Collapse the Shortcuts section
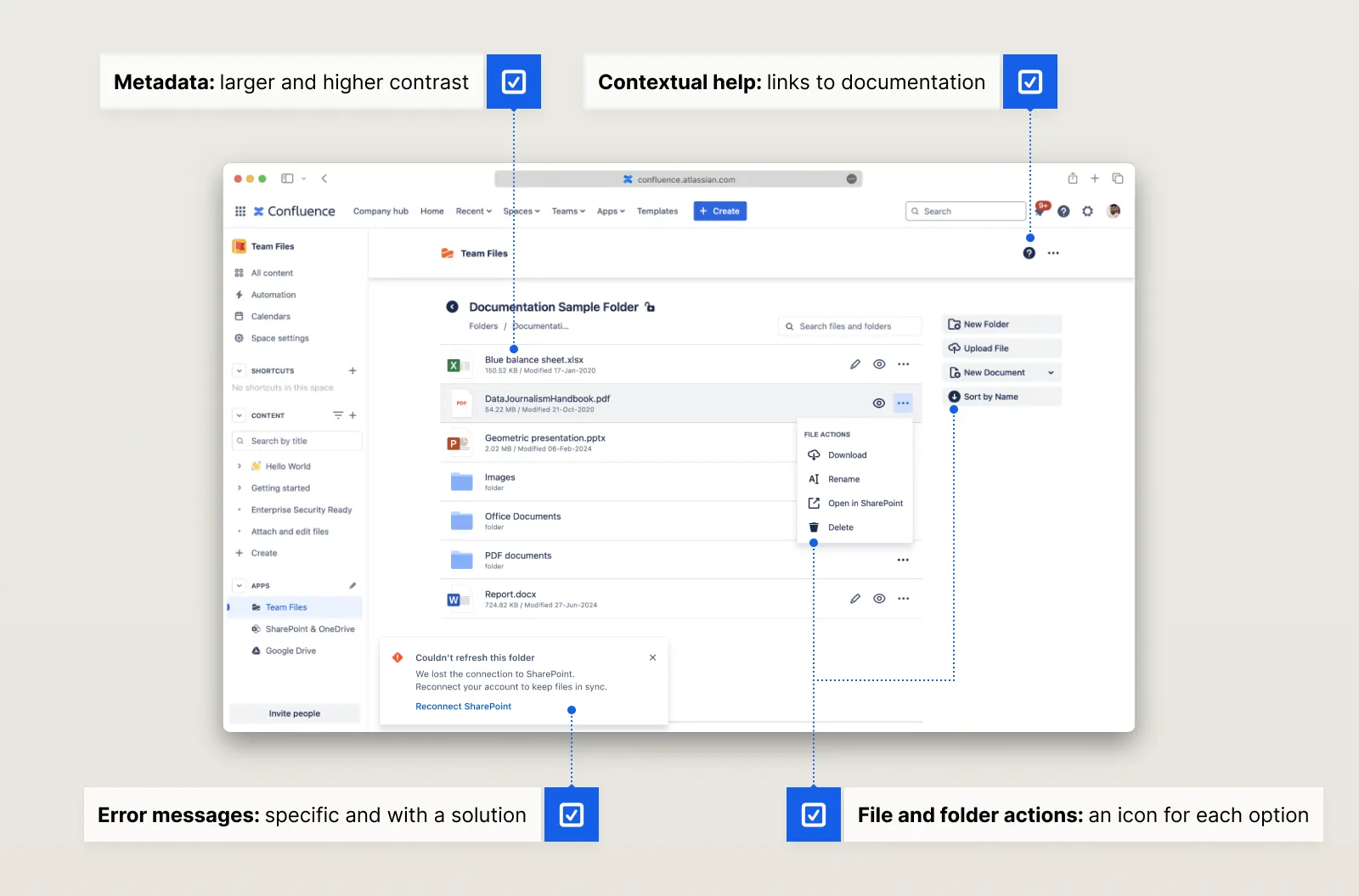 (240, 370)
